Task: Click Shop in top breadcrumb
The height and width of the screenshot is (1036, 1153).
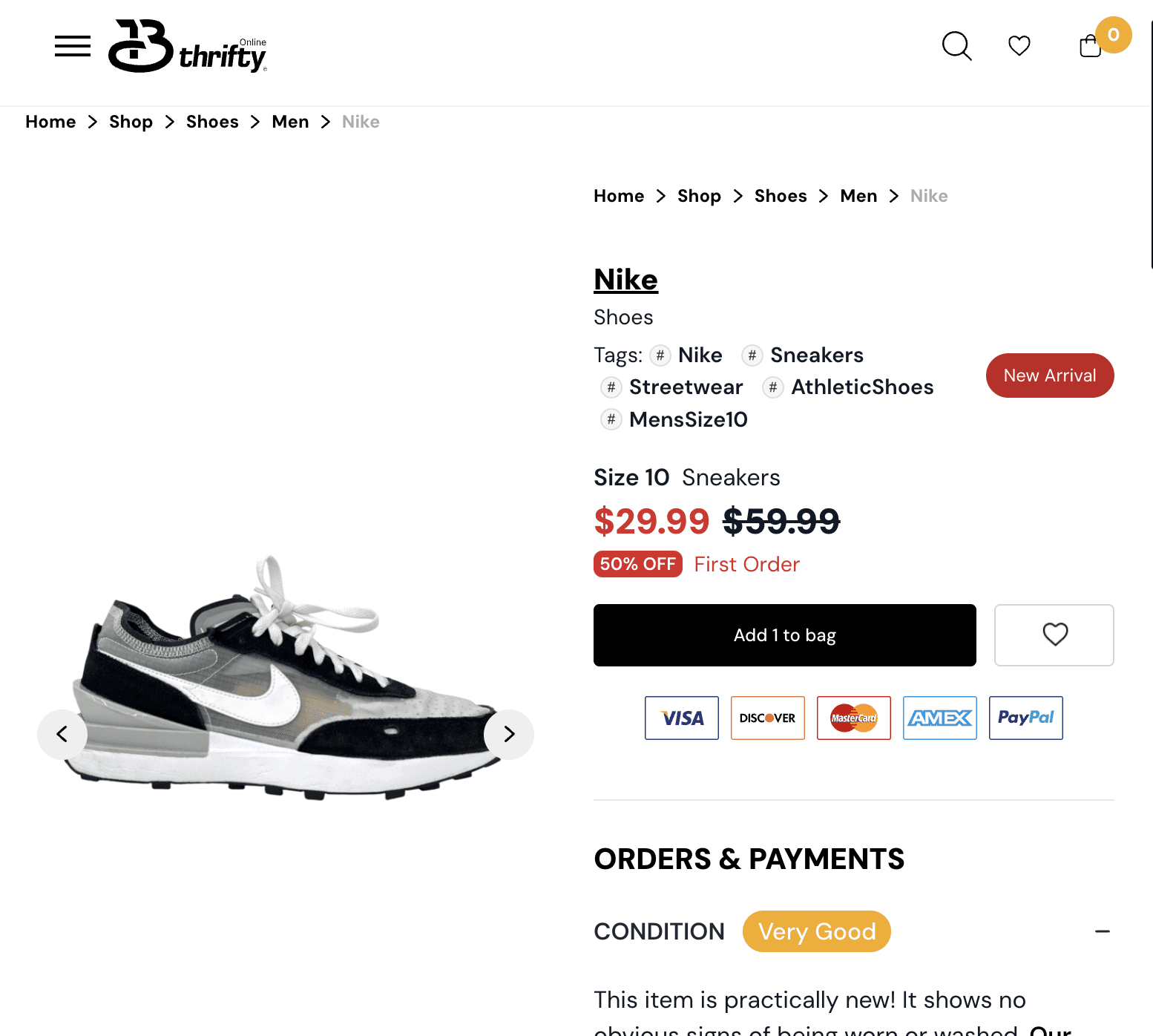Action: click(131, 122)
